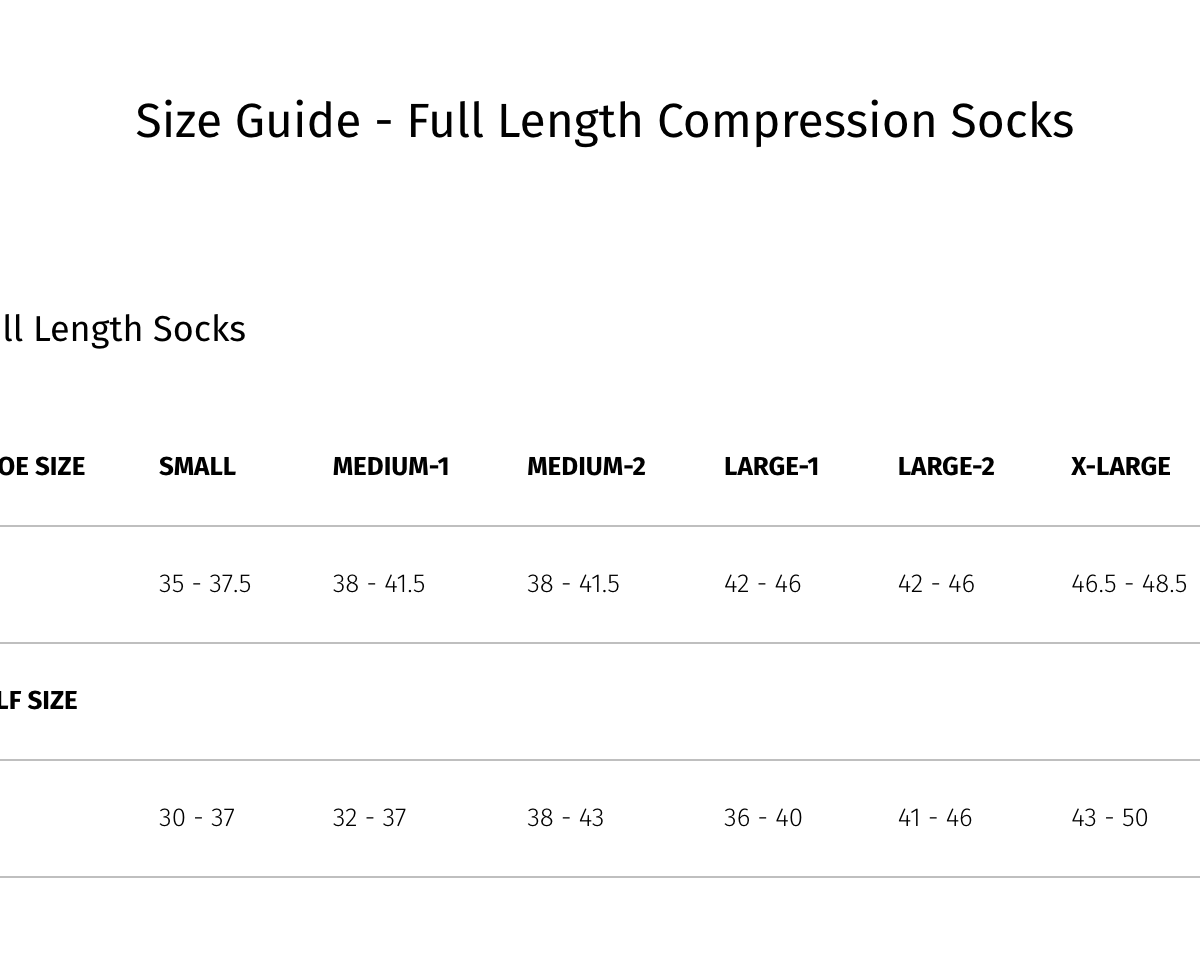
Task: Select the MEDIUM-1 column header
Action: (x=391, y=467)
